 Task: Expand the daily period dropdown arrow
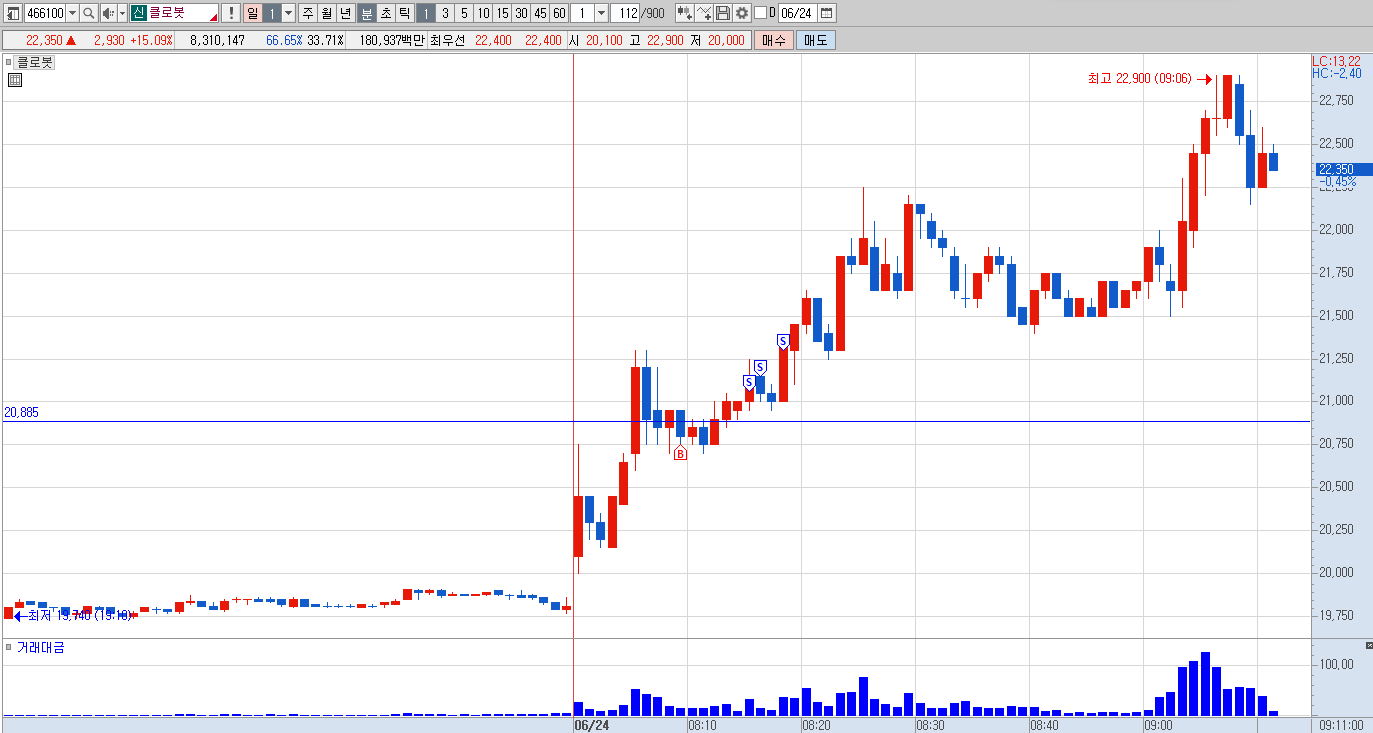pos(288,13)
